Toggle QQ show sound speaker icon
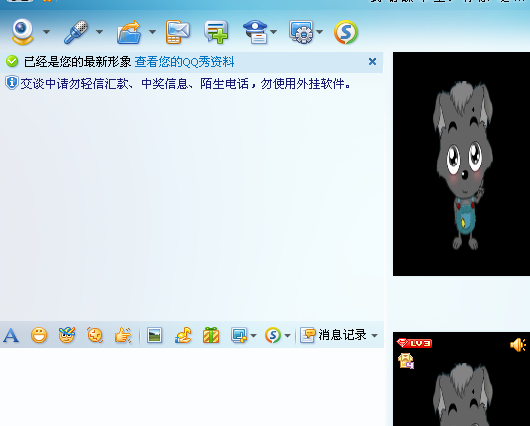The width and height of the screenshot is (530, 426). [x=518, y=345]
